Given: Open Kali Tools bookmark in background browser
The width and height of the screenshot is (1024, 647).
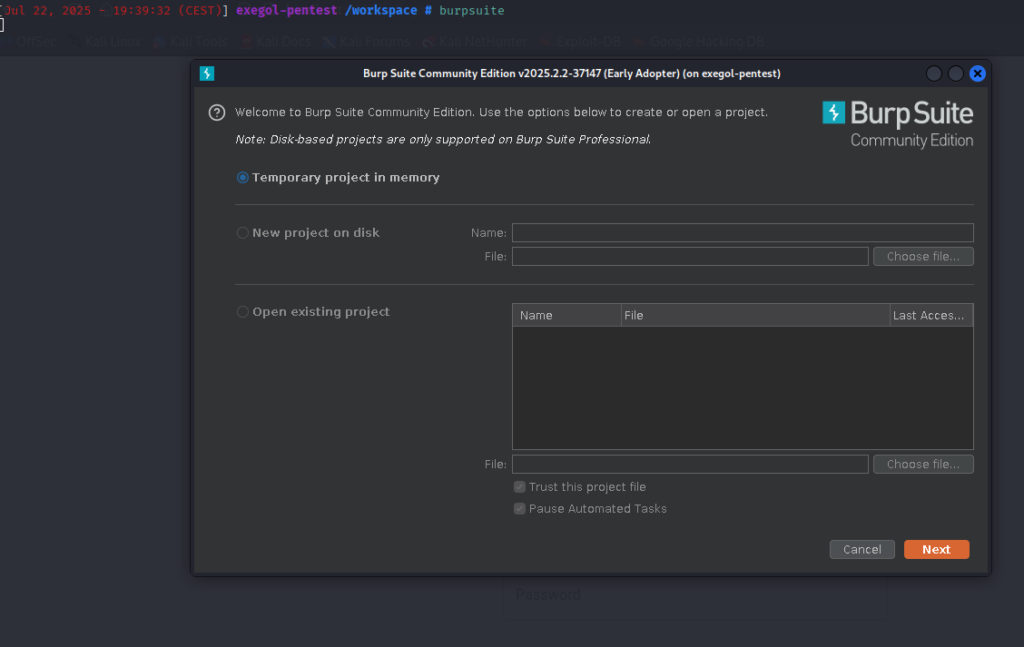Looking at the screenshot, I should (191, 42).
